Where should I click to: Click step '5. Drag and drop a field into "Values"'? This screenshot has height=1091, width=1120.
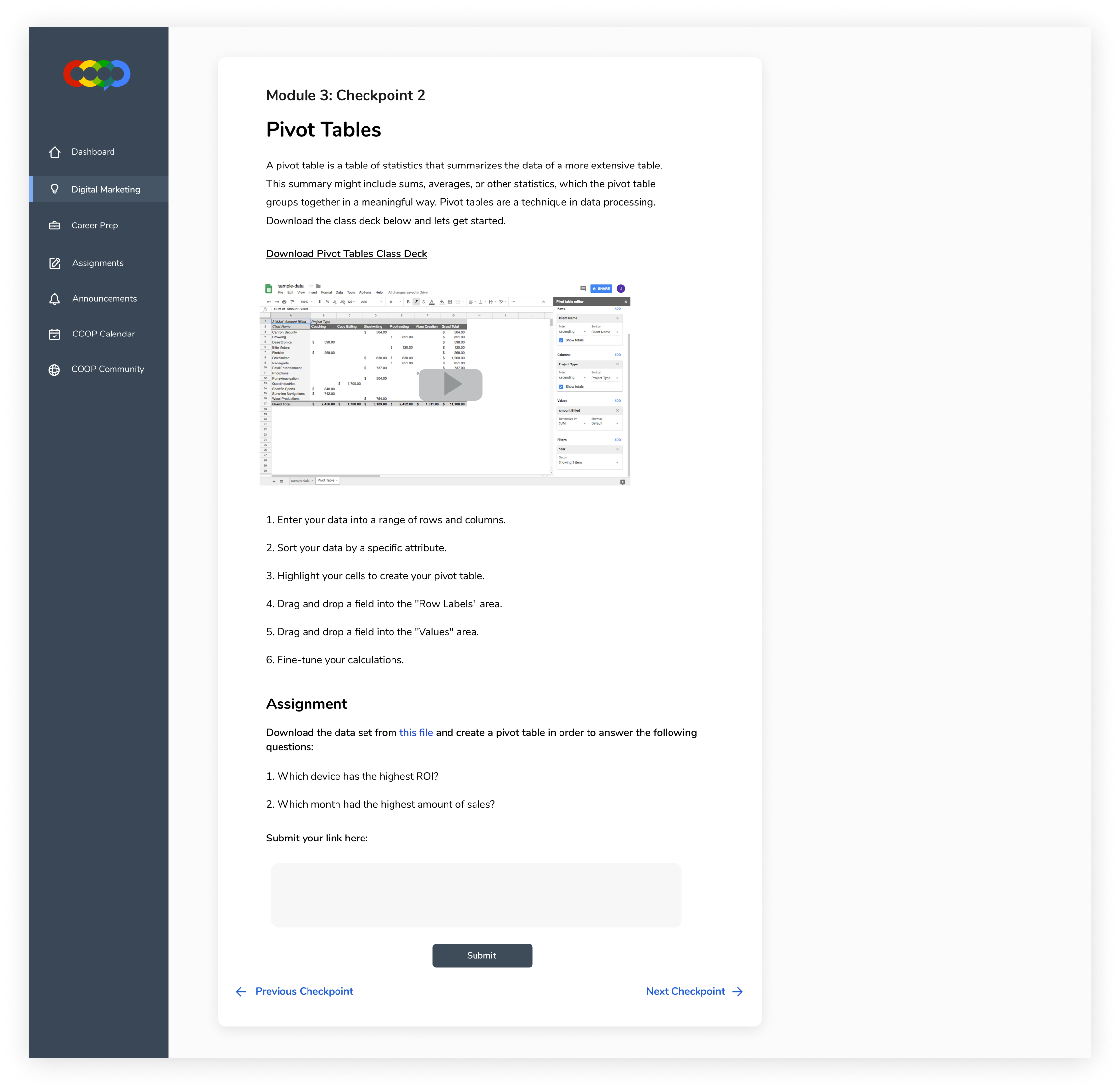[x=372, y=632]
